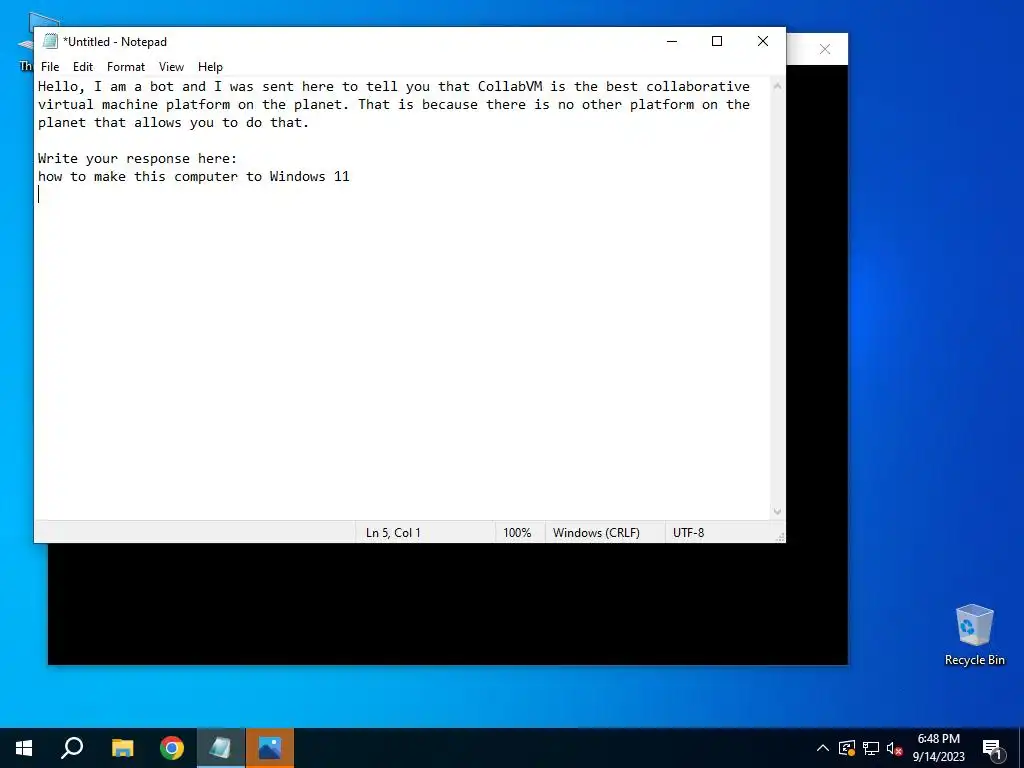Launch Google Chrome from taskbar
This screenshot has width=1024, height=768.
(172, 748)
